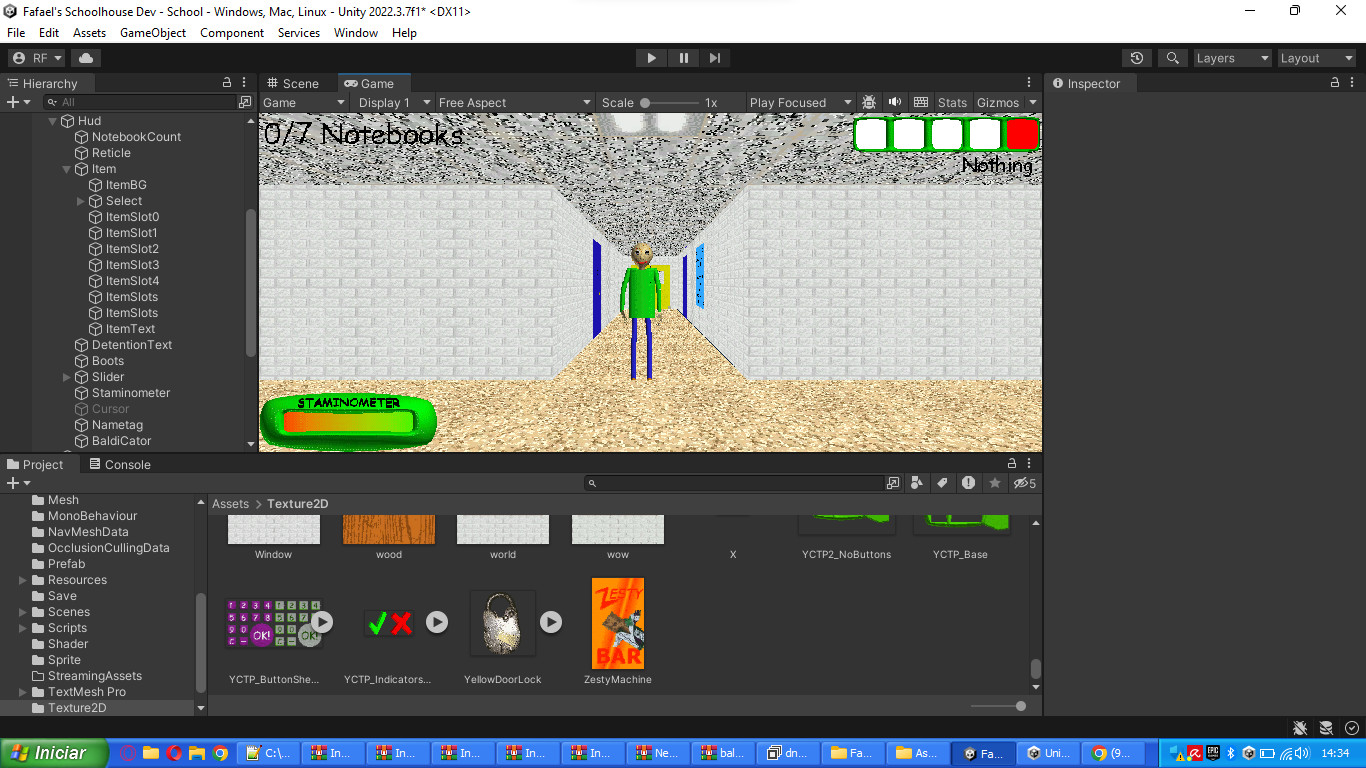Open the Play Focused dropdown
Viewport: 1366px width, 768px height.
point(800,102)
